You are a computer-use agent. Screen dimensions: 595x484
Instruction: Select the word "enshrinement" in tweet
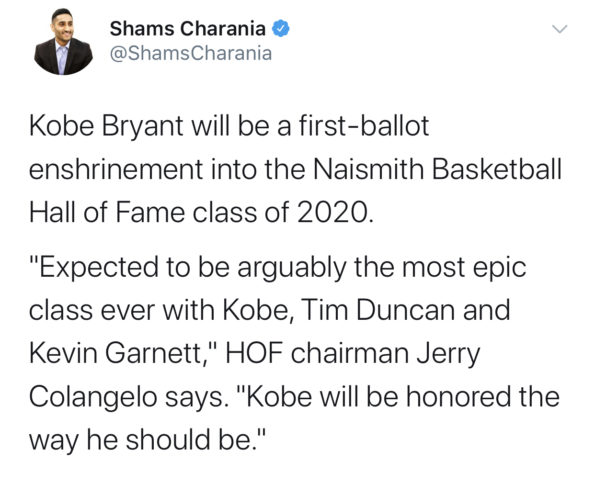(116, 169)
